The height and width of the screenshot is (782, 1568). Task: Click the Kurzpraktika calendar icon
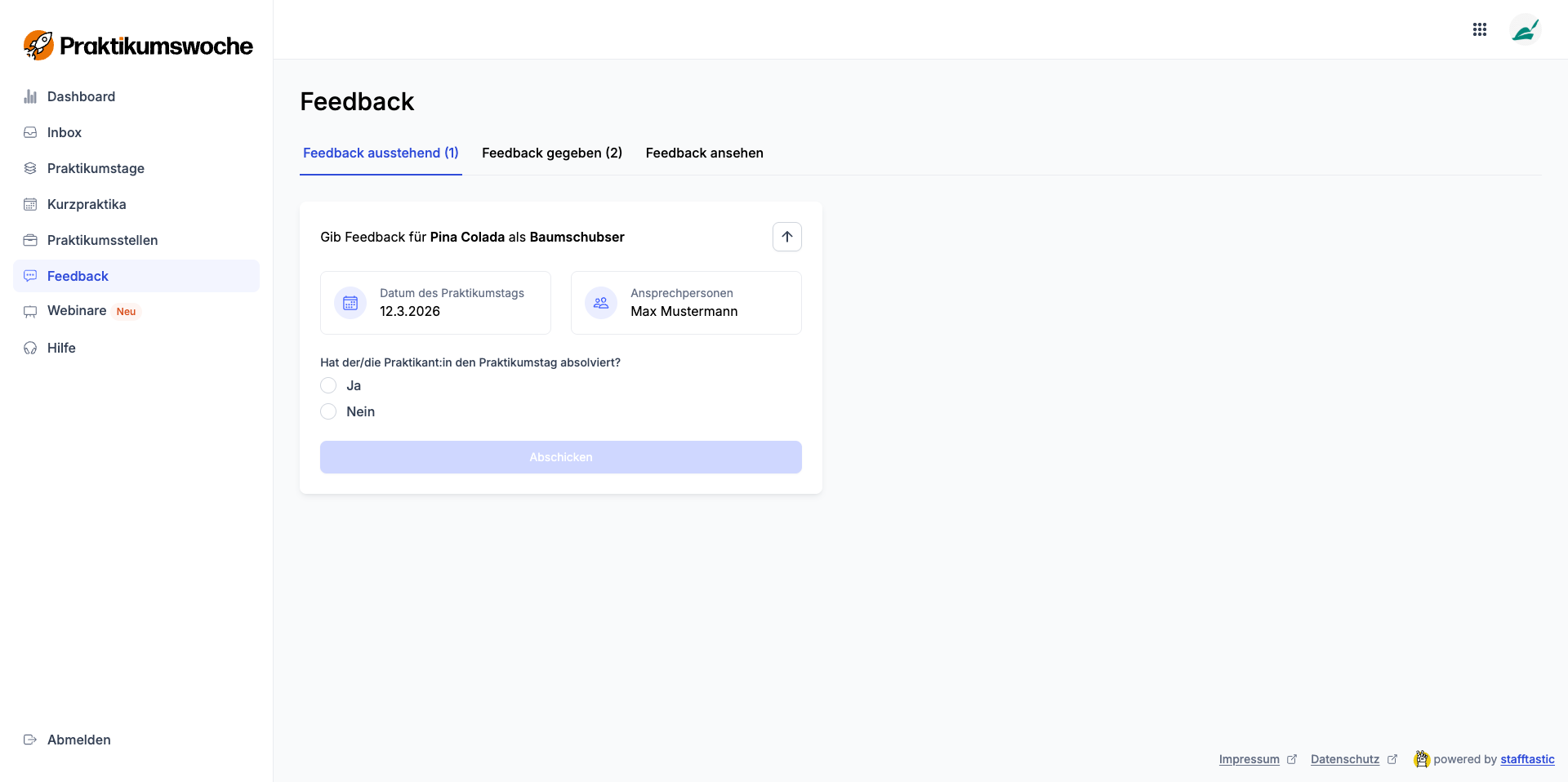click(30, 204)
